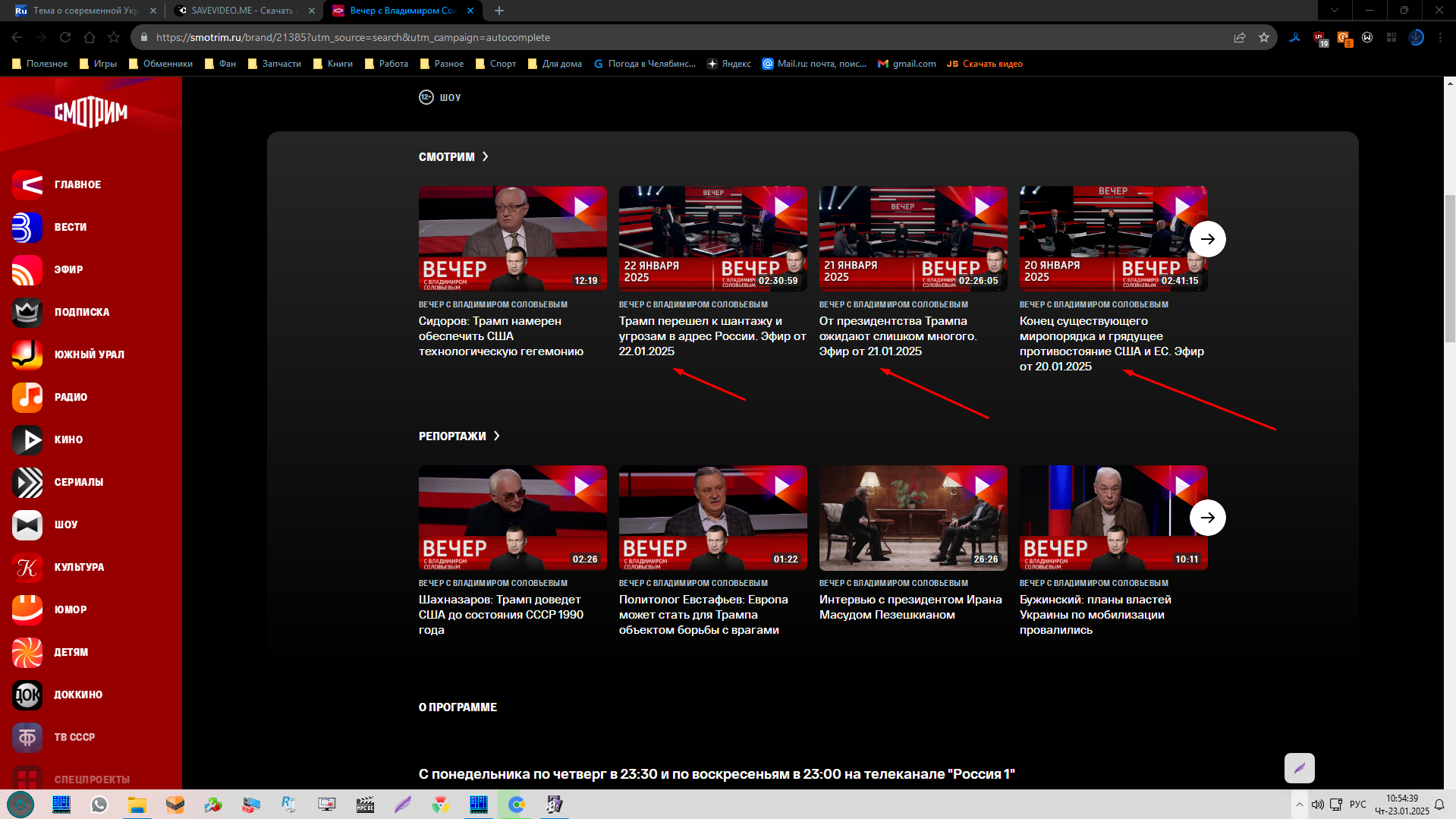Open WhatsApp from the taskbar
The image size is (1456, 819).
(99, 805)
